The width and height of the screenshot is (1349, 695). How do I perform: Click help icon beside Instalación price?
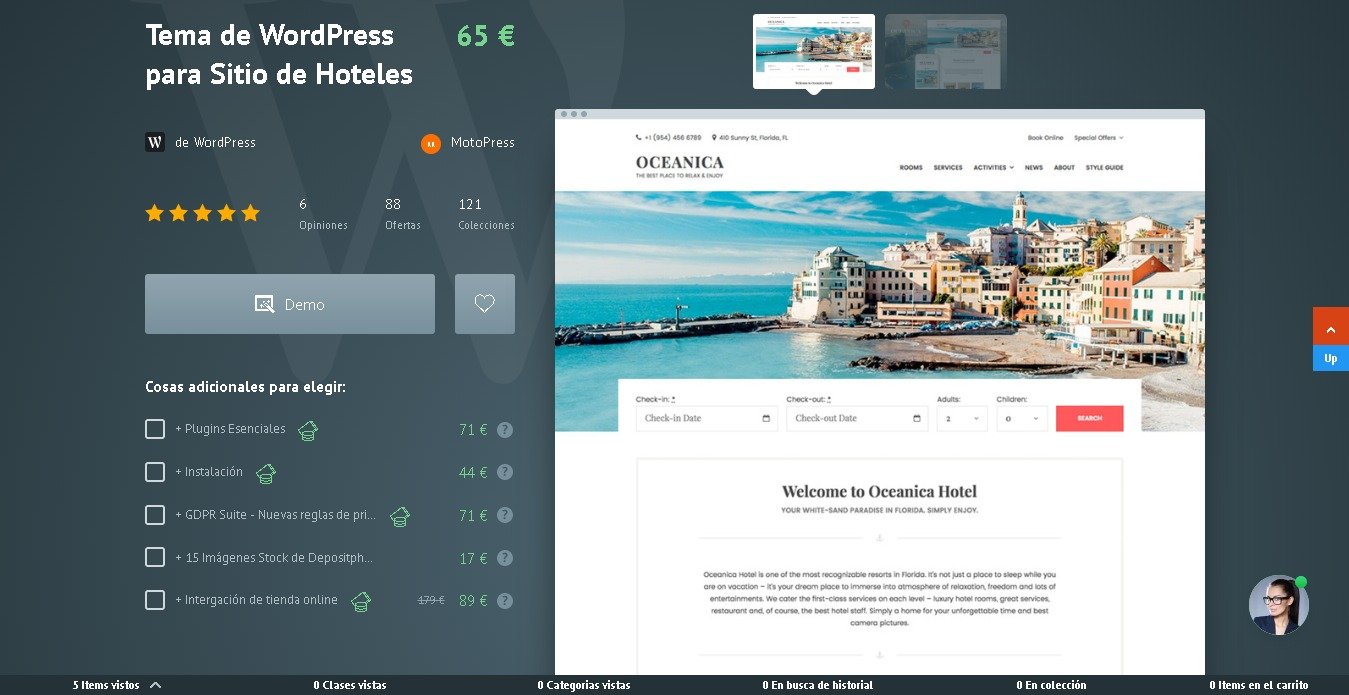coord(505,472)
